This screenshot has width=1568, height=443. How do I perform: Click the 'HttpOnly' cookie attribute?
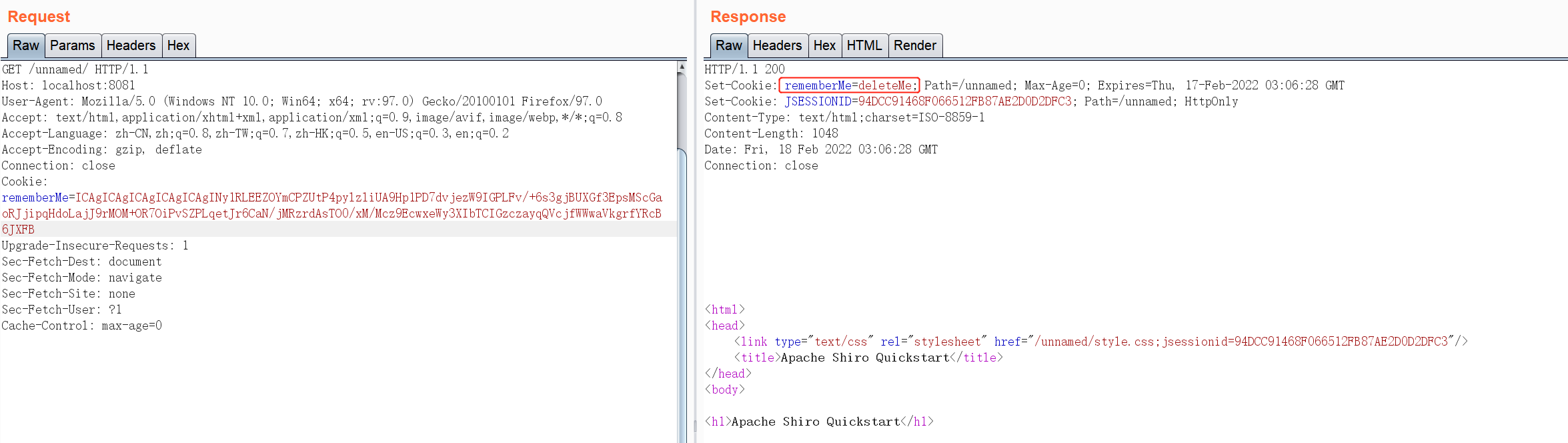(x=1211, y=101)
